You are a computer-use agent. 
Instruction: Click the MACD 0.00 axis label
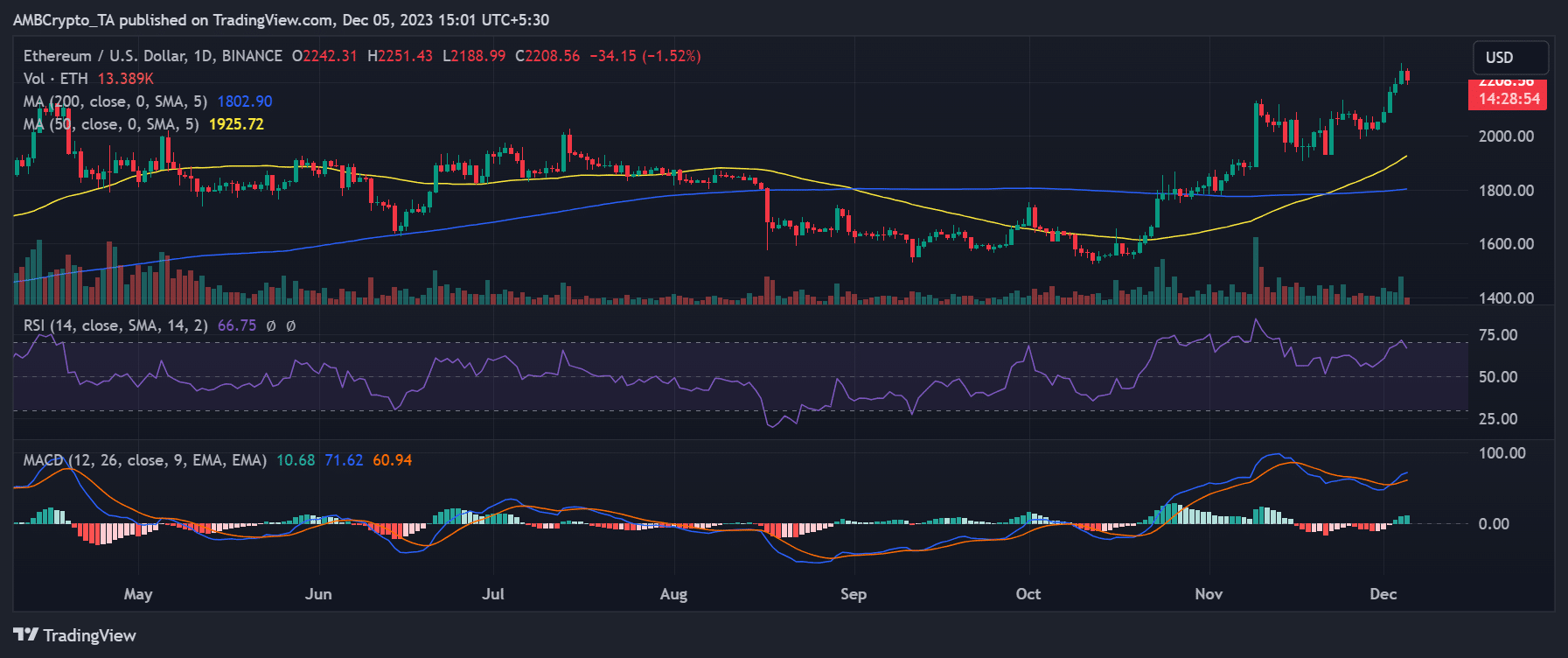coord(1494,524)
